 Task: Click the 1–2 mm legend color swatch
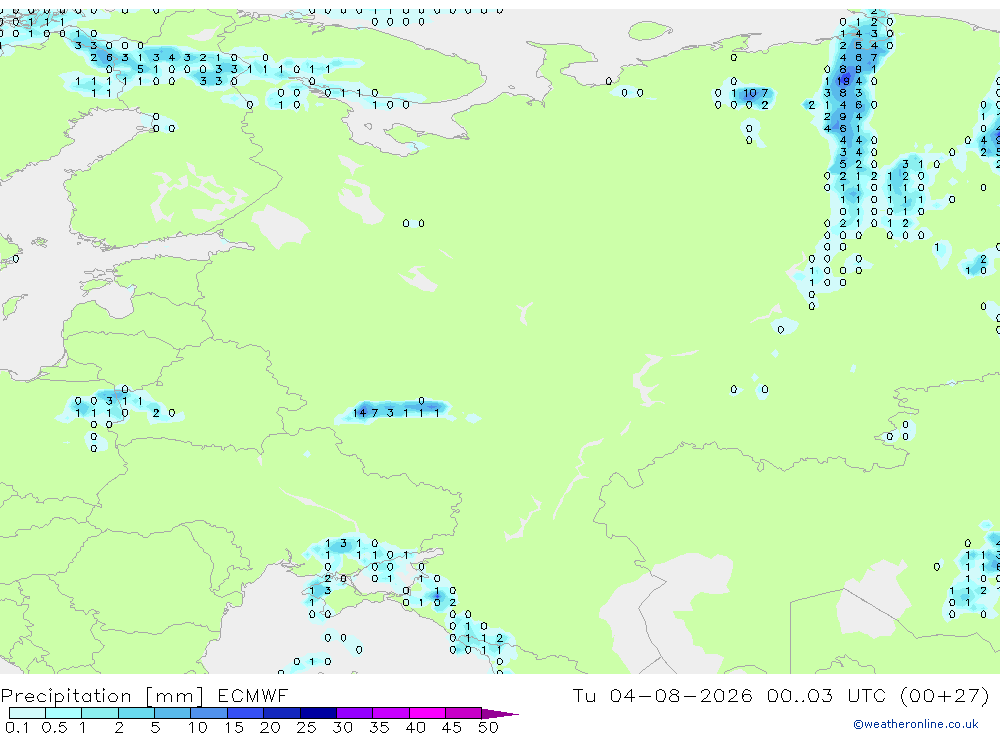tap(99, 713)
